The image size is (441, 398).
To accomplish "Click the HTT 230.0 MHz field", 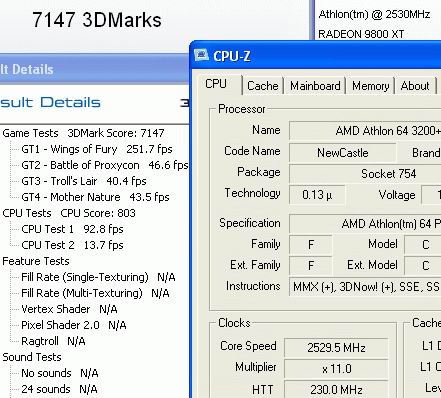I will click(x=336, y=389).
